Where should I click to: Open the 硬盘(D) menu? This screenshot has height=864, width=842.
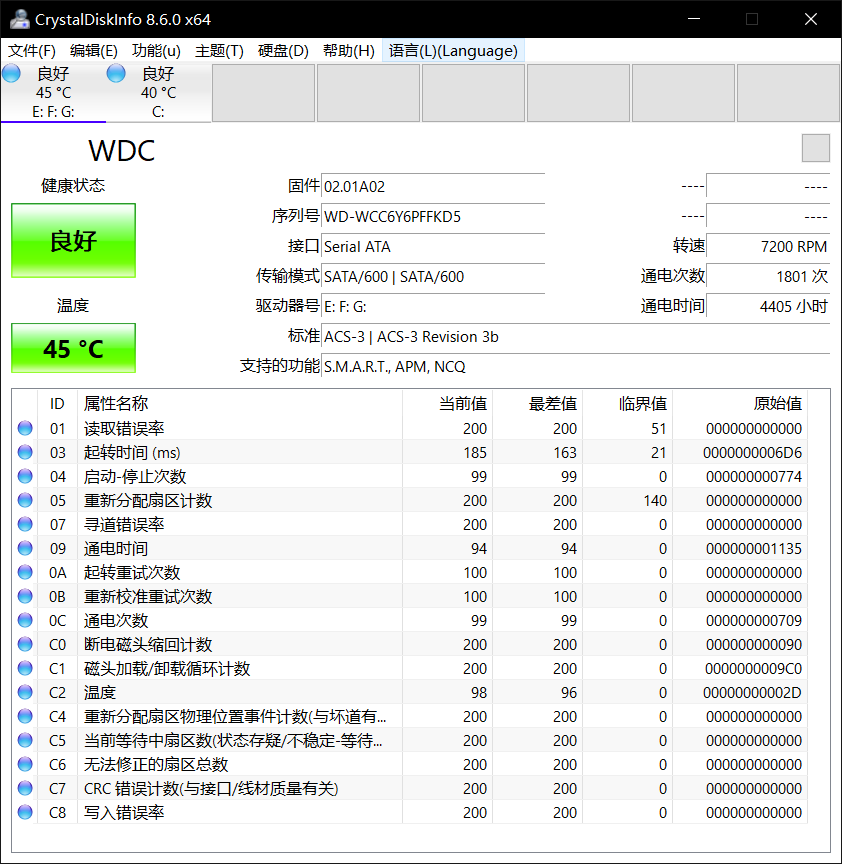point(283,51)
